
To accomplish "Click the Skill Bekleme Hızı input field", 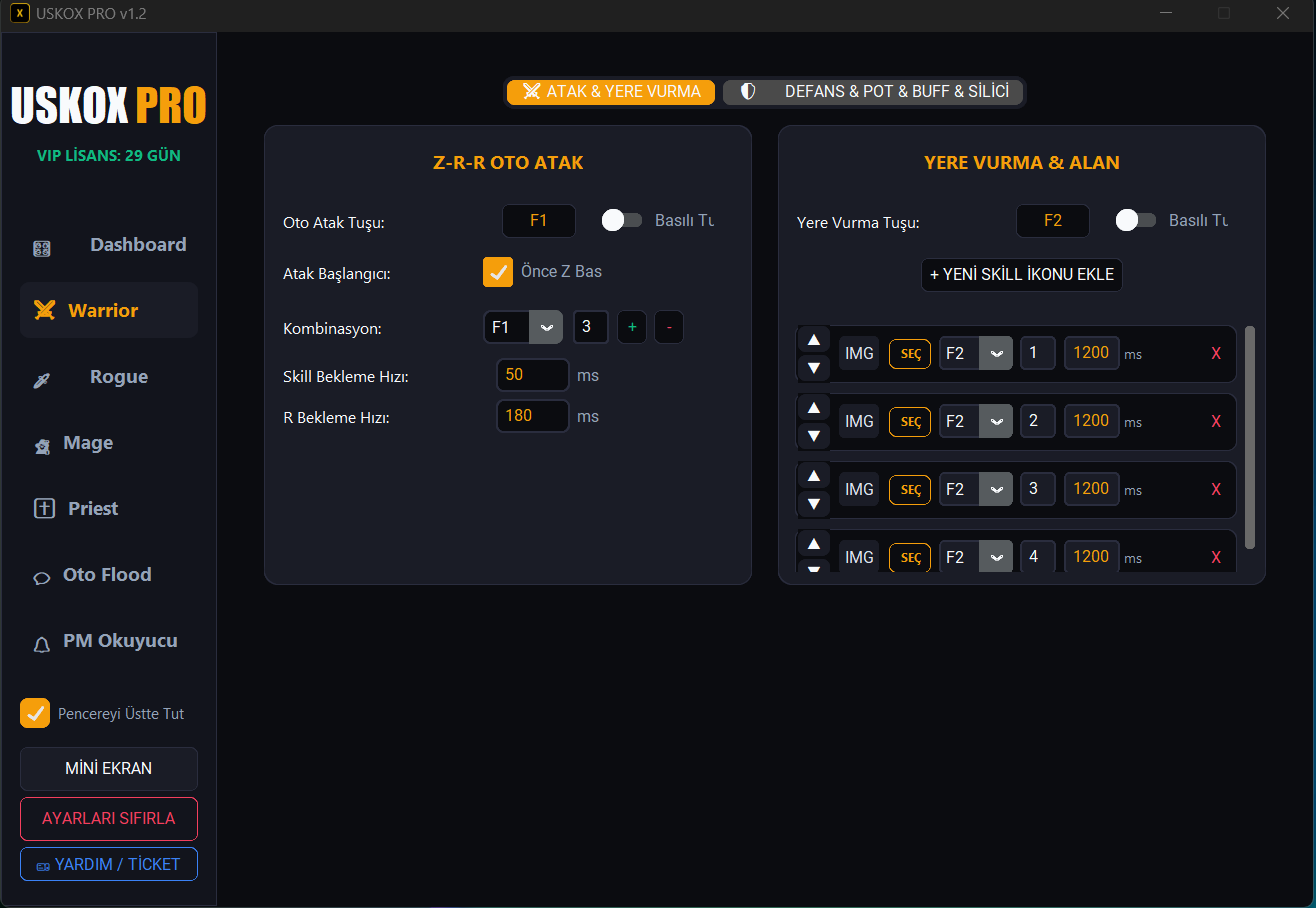I will pos(532,376).
